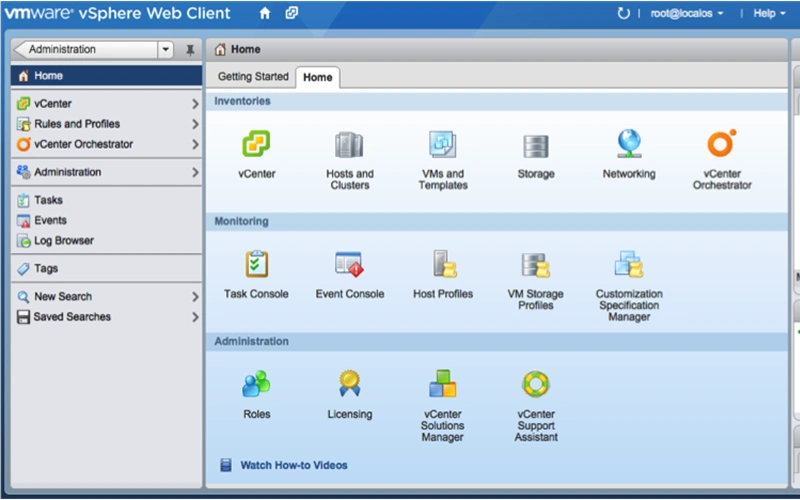The height and width of the screenshot is (500, 800).
Task: Open the navigator history dropdown arrow
Action: click(x=165, y=49)
